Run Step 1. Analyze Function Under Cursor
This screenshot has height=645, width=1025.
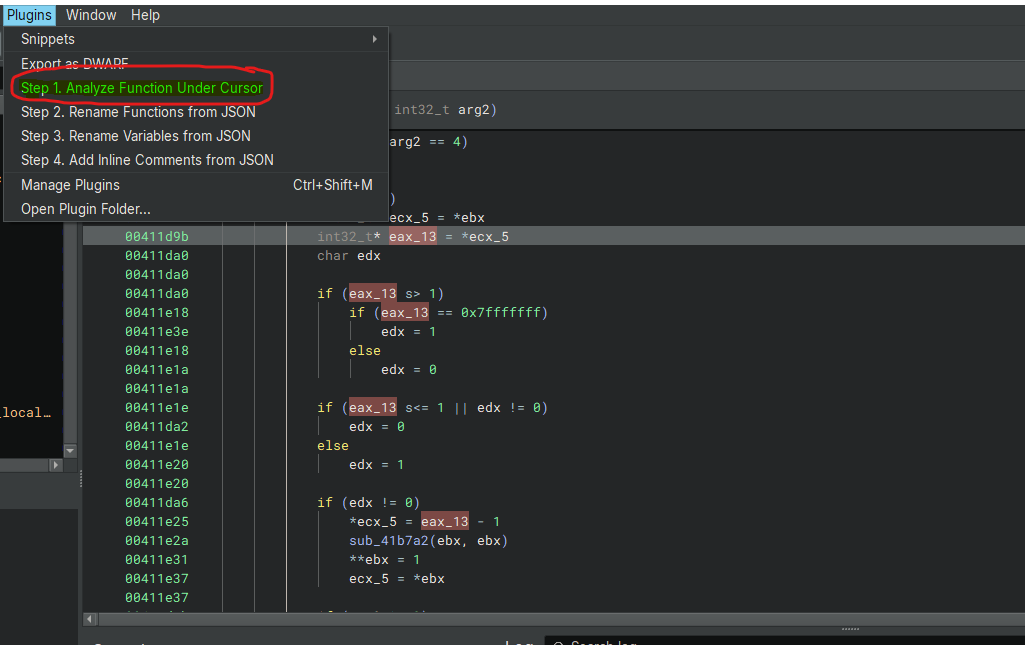coord(141,88)
